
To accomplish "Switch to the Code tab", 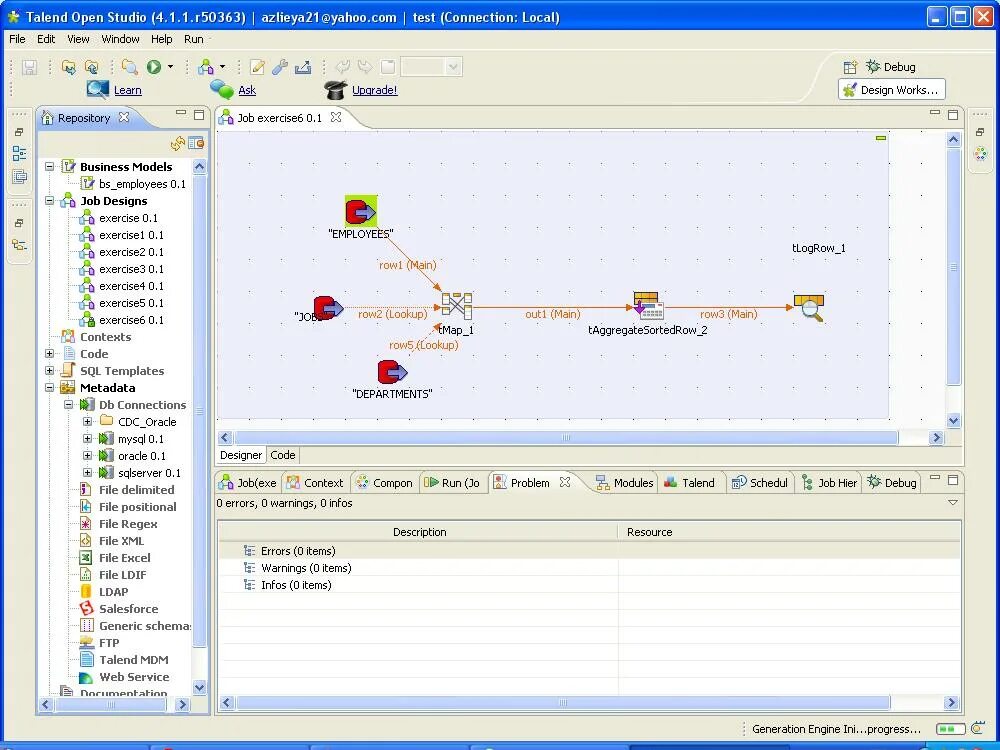I will [x=283, y=455].
